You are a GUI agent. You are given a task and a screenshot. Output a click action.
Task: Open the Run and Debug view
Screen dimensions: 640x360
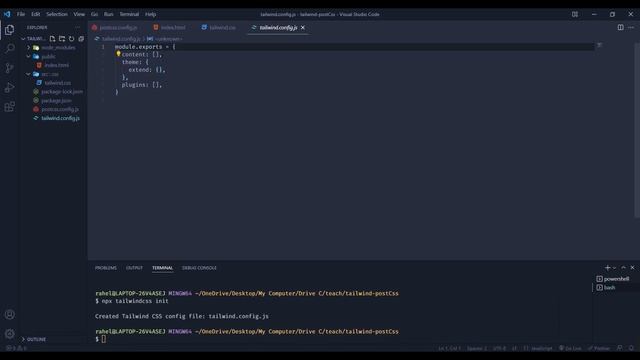(x=9, y=87)
